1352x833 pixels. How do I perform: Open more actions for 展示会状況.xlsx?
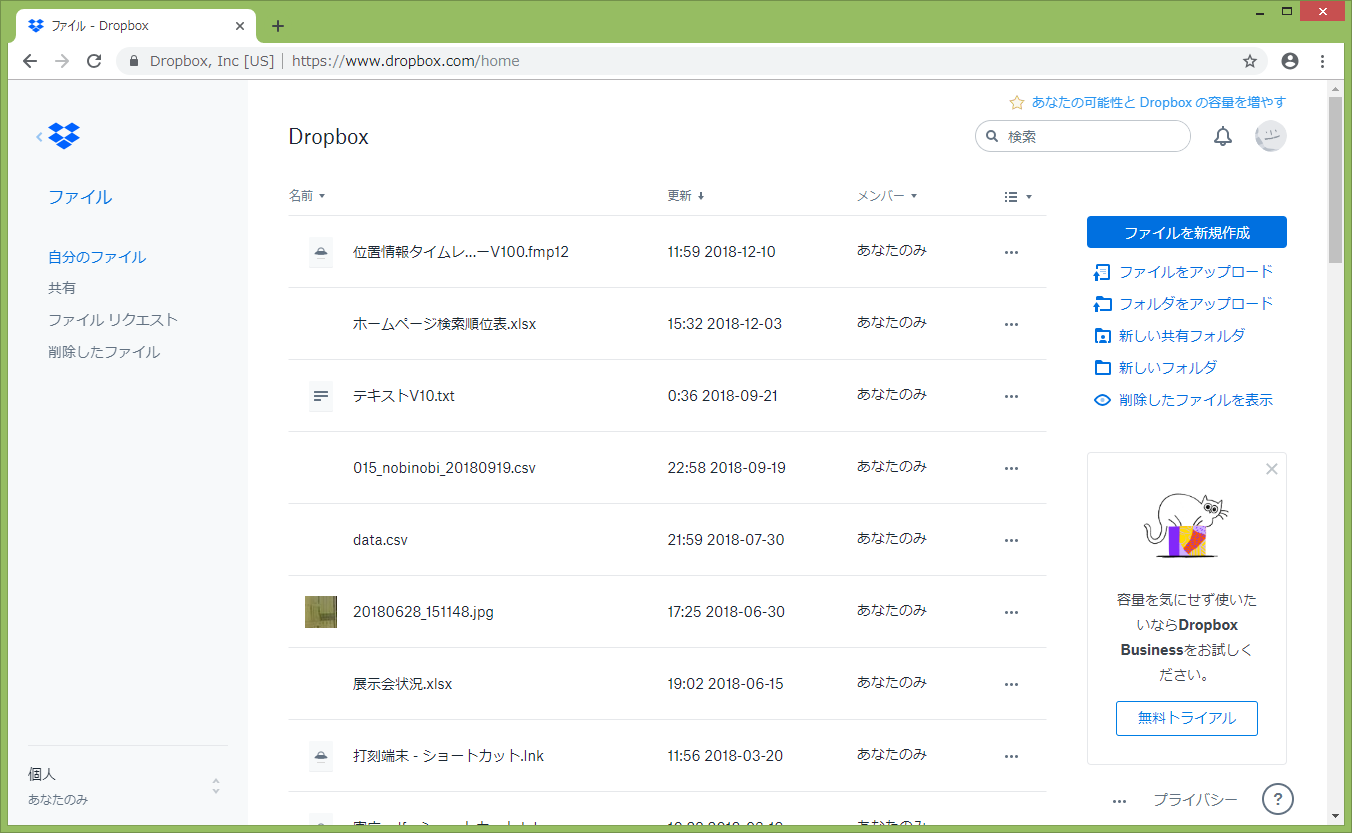click(x=1011, y=684)
